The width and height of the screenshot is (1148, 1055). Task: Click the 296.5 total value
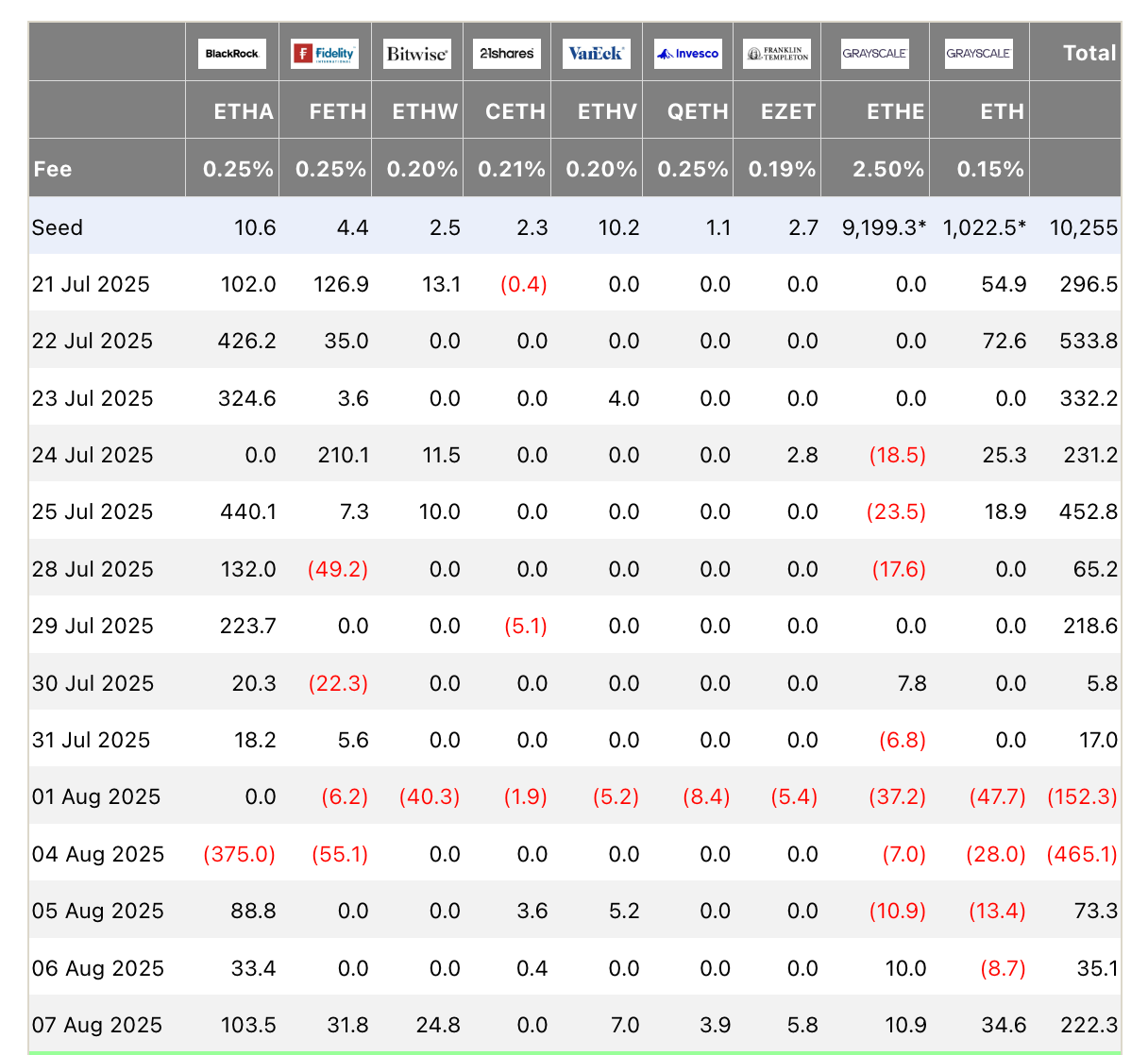pos(1089,284)
